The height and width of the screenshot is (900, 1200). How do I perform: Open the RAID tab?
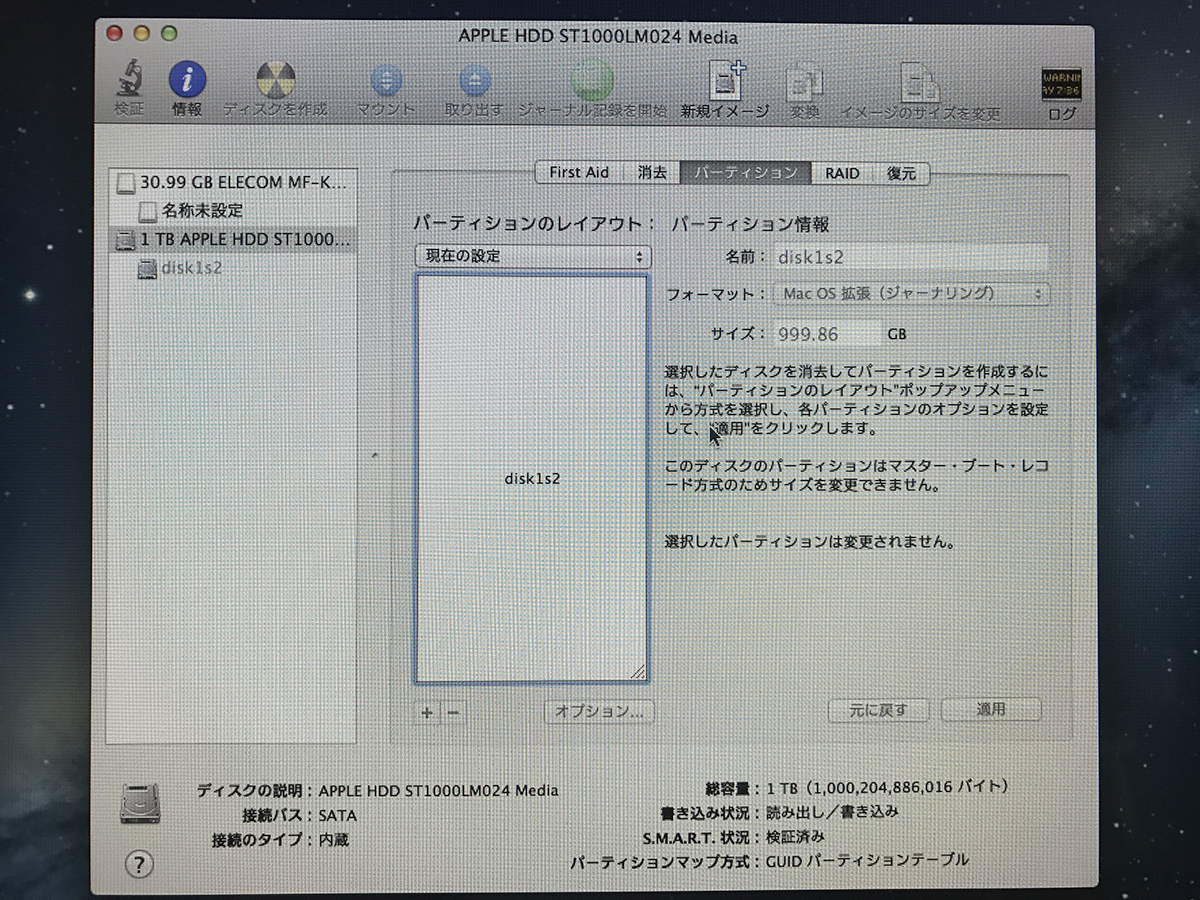coord(842,173)
